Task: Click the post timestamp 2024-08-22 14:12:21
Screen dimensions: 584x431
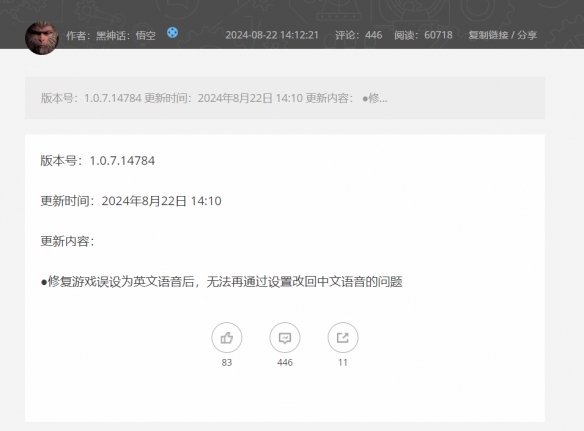Action: pos(272,35)
